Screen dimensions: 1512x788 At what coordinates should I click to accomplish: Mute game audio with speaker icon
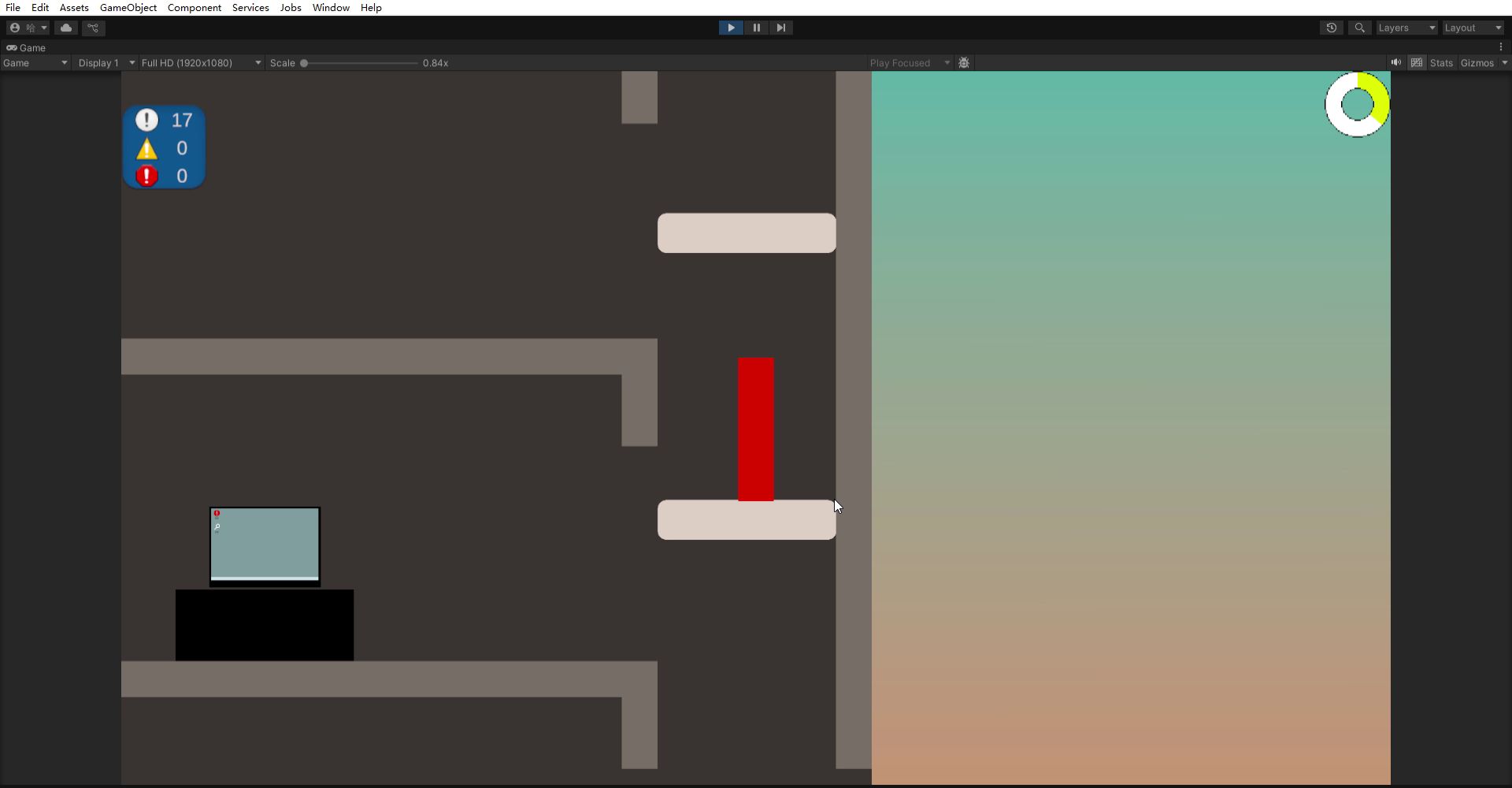click(x=1396, y=63)
